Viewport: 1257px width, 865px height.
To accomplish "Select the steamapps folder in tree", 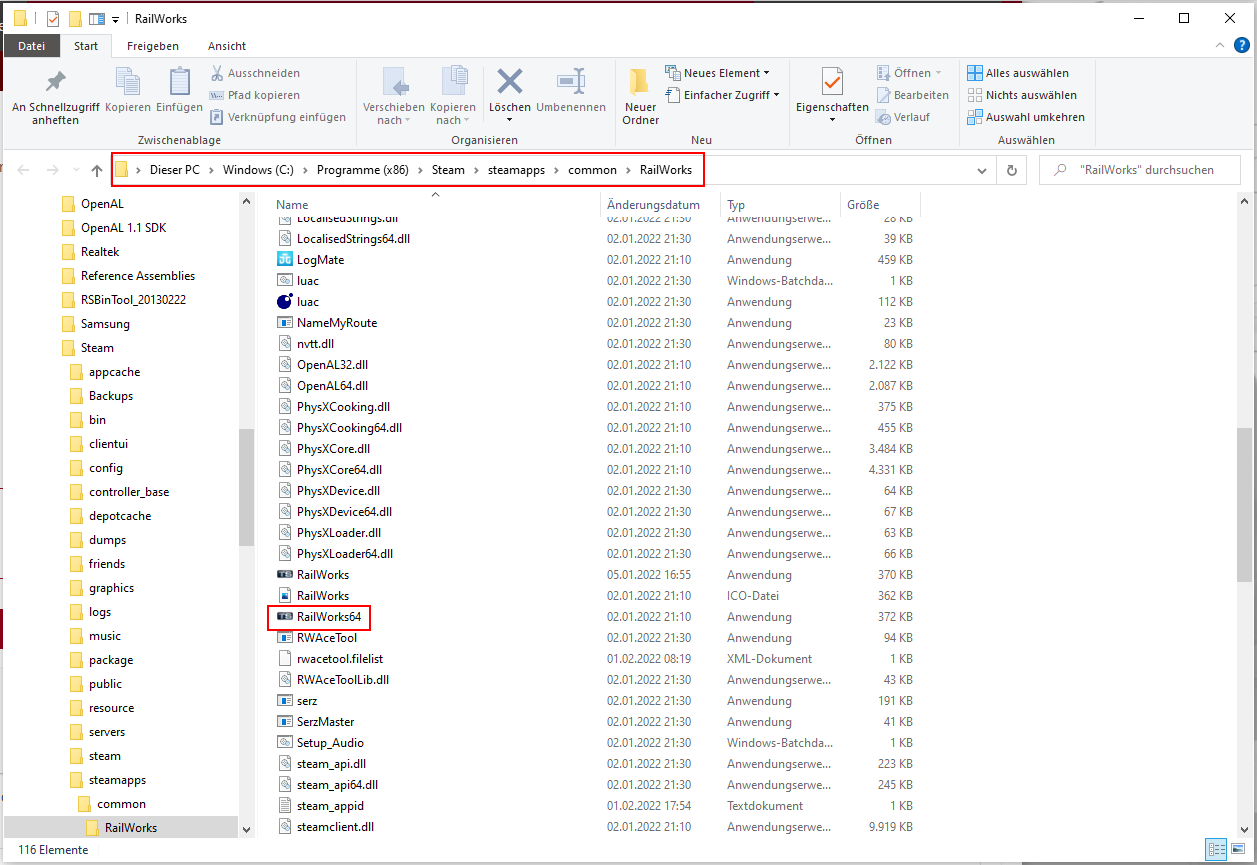I will 115,780.
